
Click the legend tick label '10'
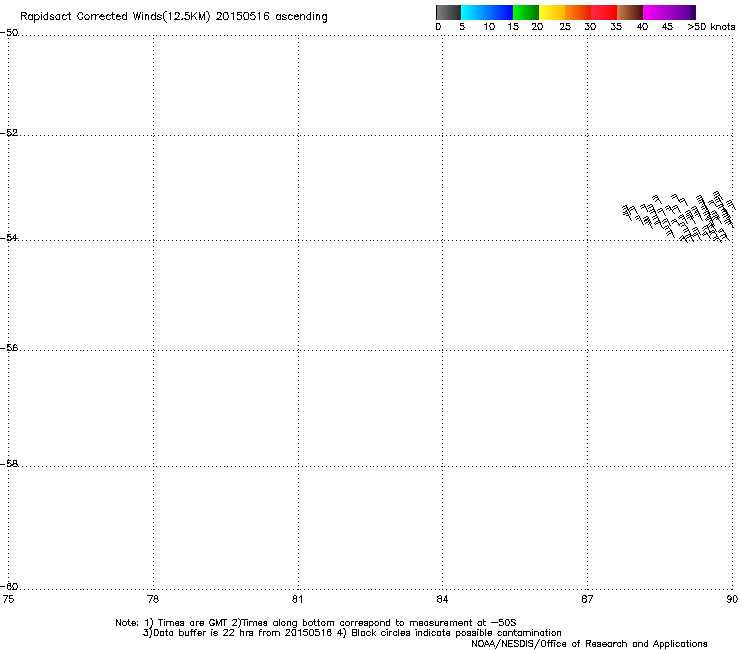[x=489, y=27]
